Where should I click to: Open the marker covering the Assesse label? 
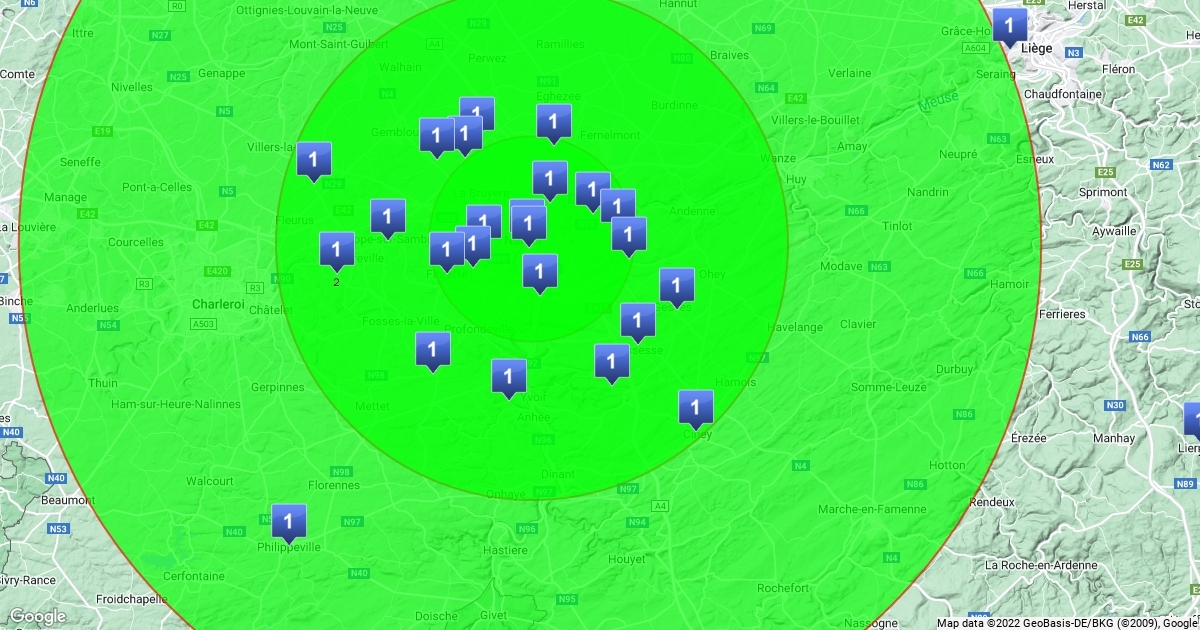pyautogui.click(x=638, y=323)
